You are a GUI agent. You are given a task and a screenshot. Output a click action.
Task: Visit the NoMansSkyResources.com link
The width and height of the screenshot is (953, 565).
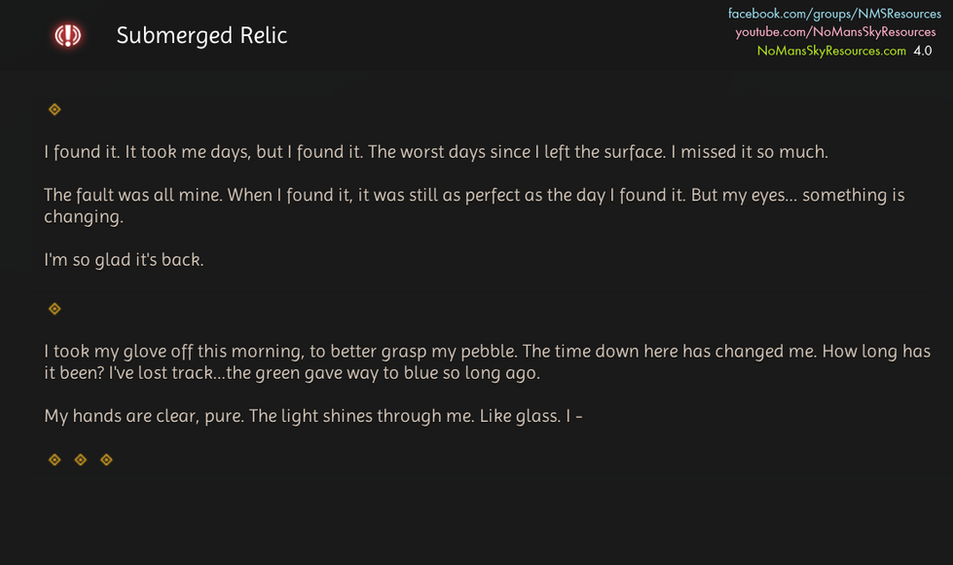[x=831, y=50]
